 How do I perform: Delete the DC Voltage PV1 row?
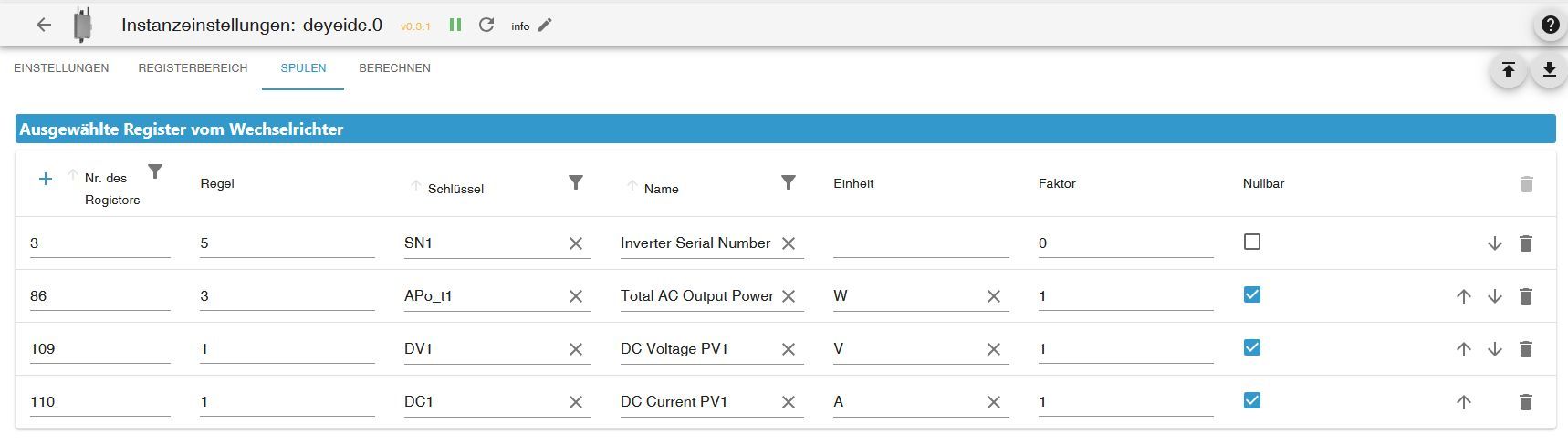1525,349
